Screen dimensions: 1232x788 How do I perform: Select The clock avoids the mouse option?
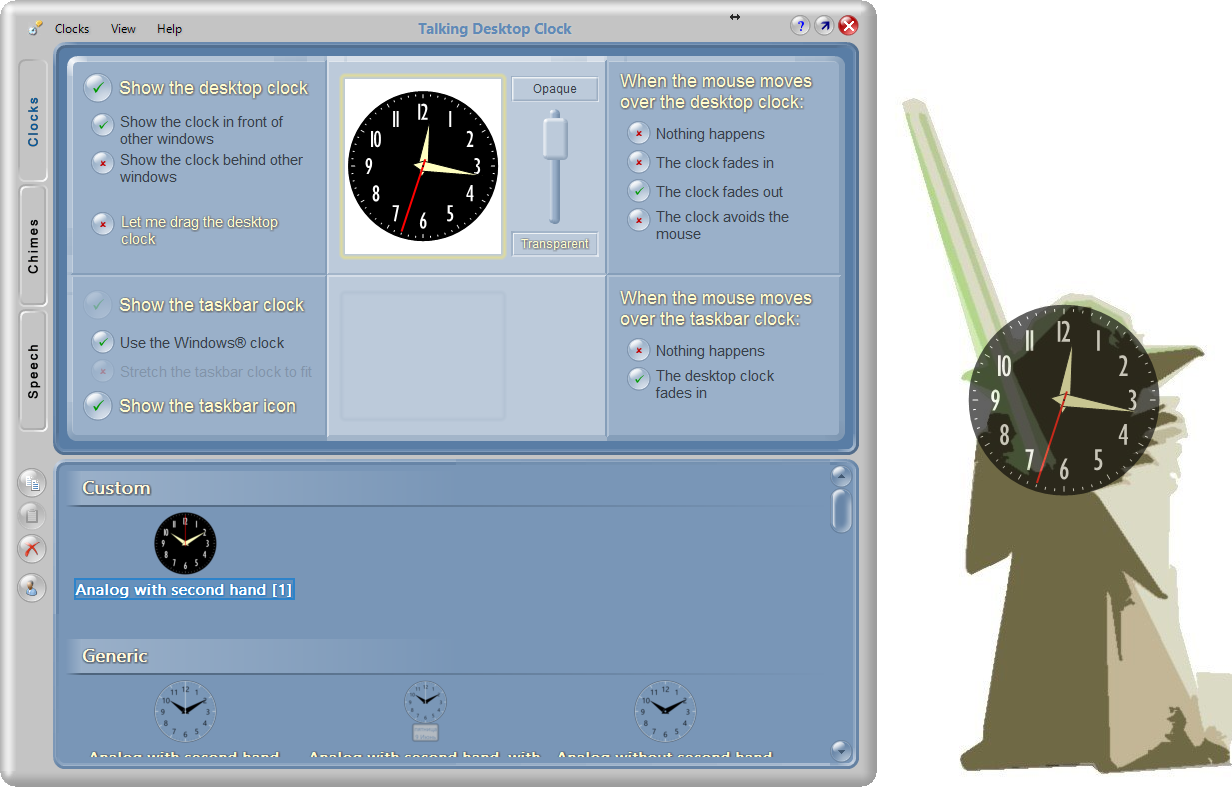tap(639, 219)
